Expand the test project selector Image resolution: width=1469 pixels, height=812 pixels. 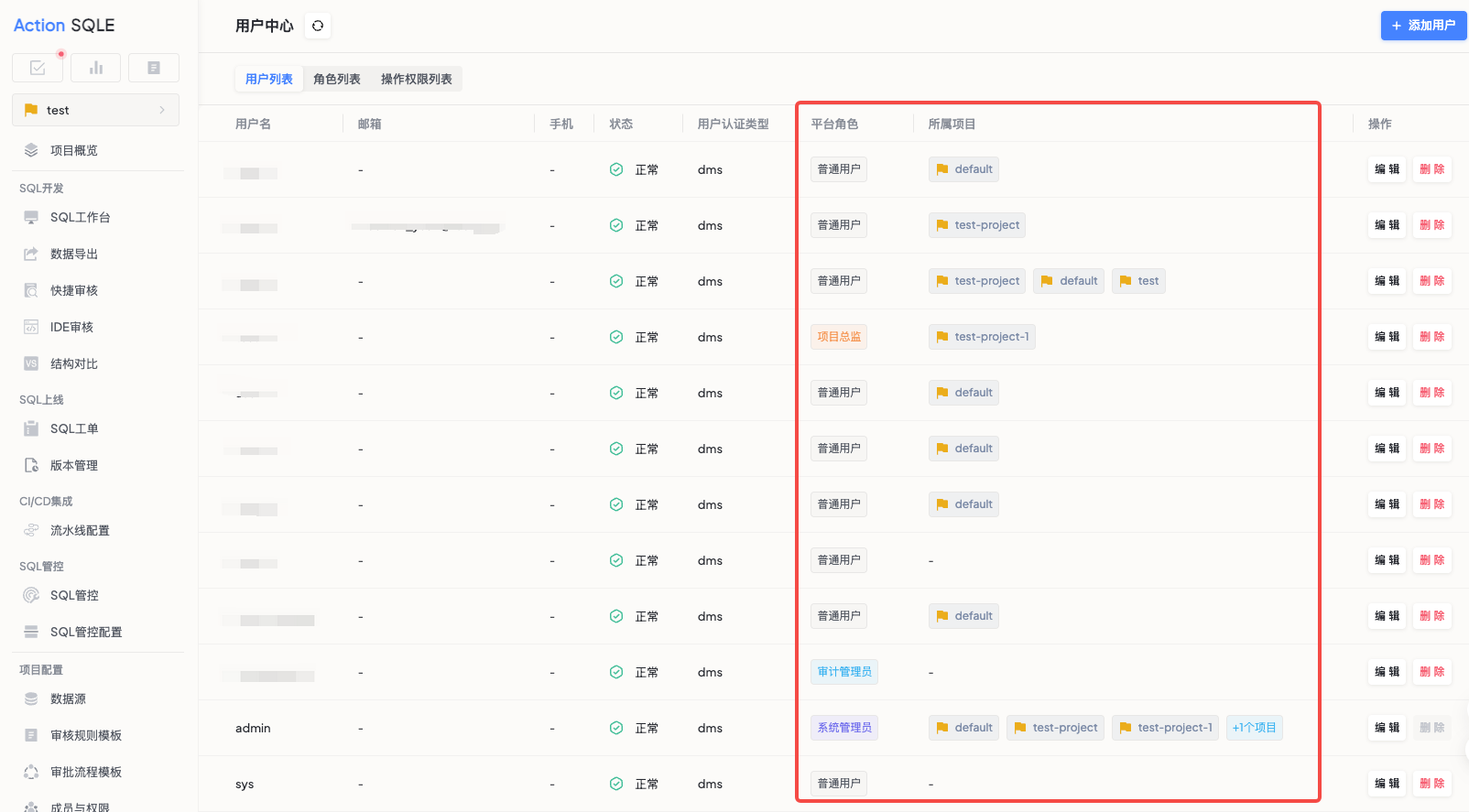point(96,110)
